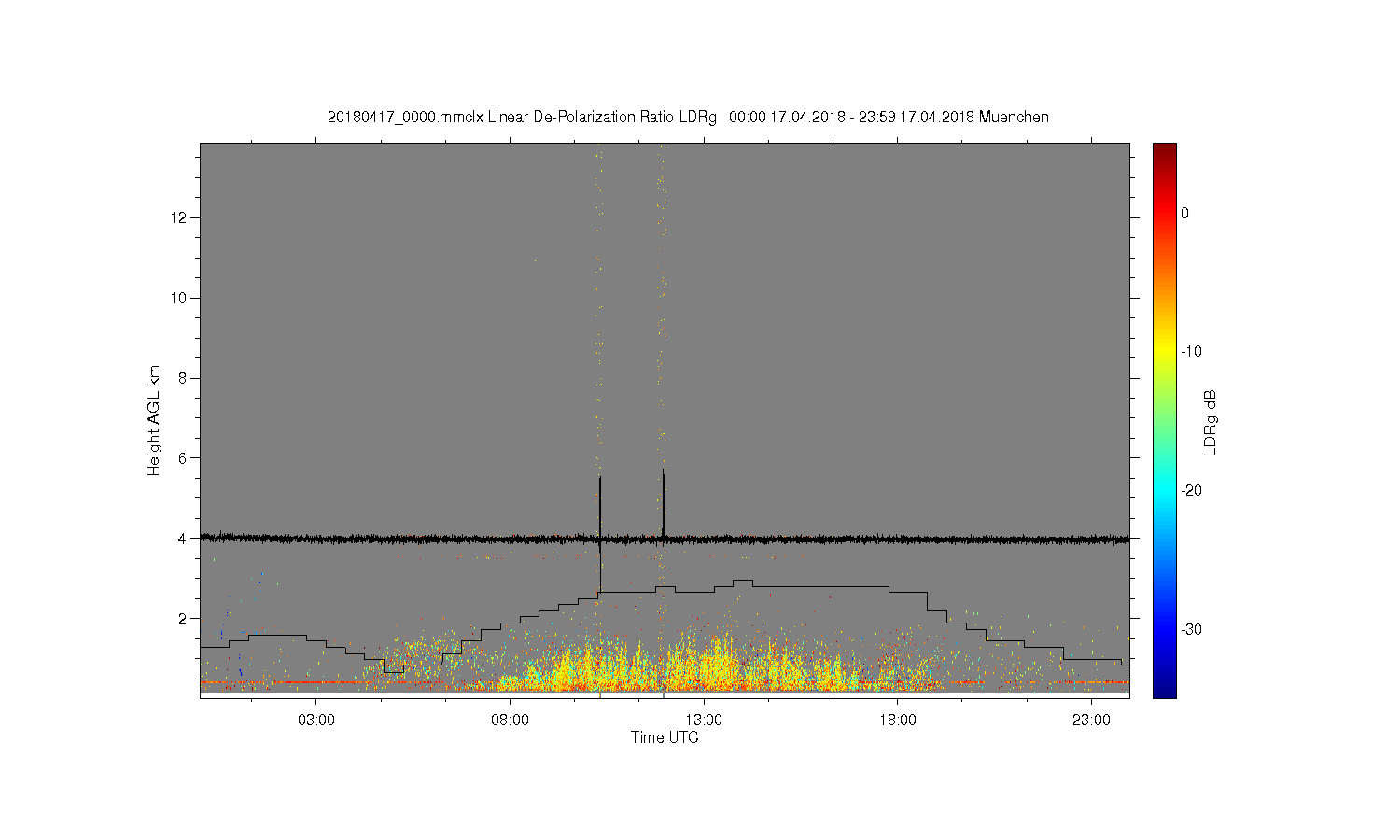The height and width of the screenshot is (840, 1400).
Task: Click the colorbar value label 0
Action: click(x=1185, y=213)
